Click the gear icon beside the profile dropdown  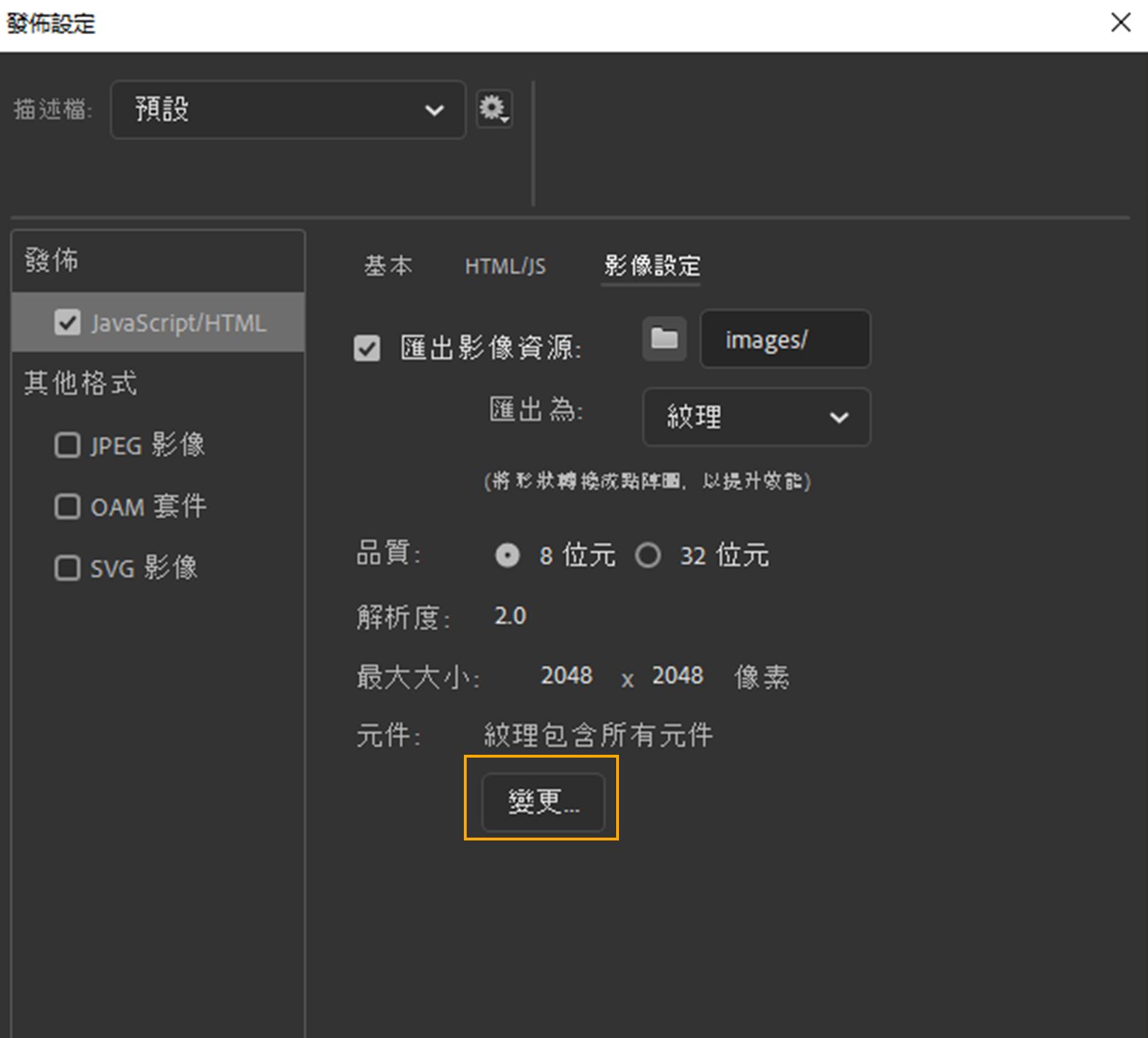(494, 109)
